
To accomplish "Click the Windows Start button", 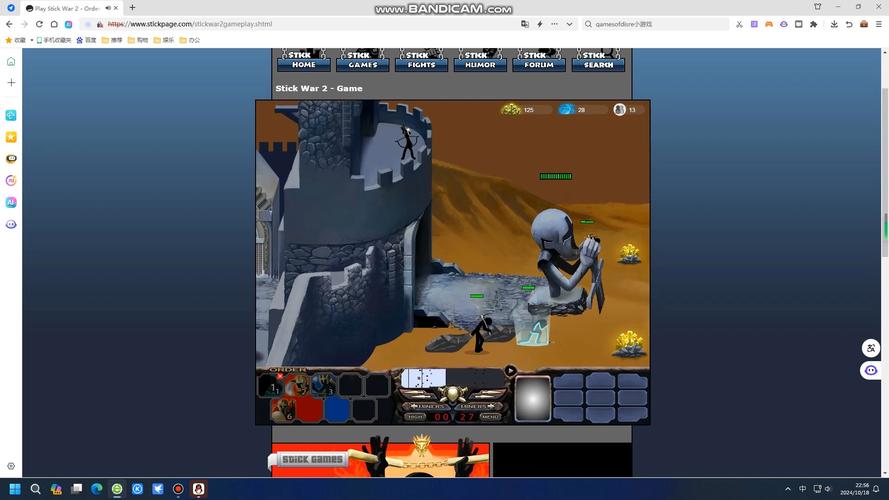I will (x=15, y=489).
